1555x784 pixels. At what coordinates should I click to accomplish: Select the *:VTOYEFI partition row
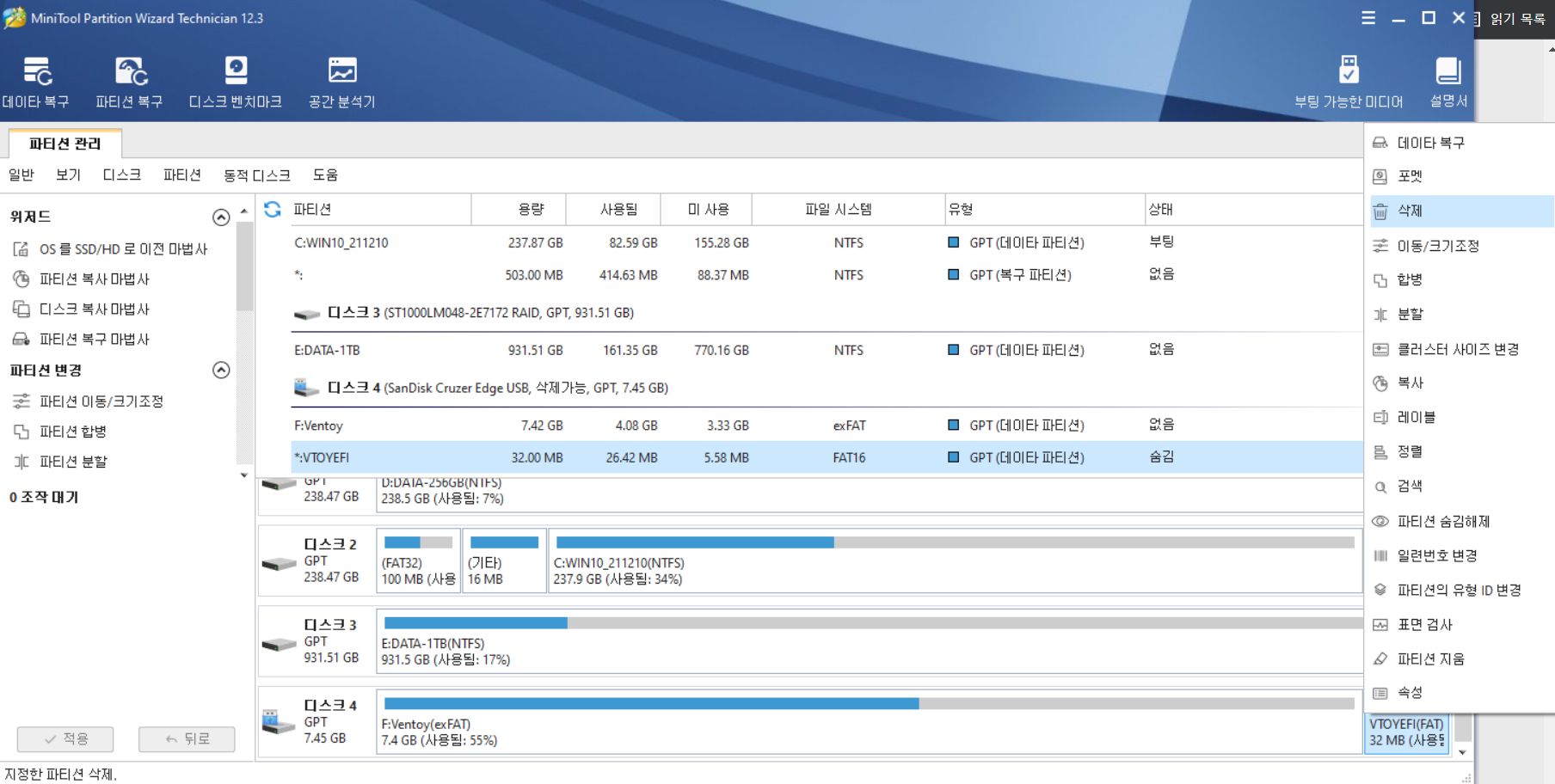point(827,457)
